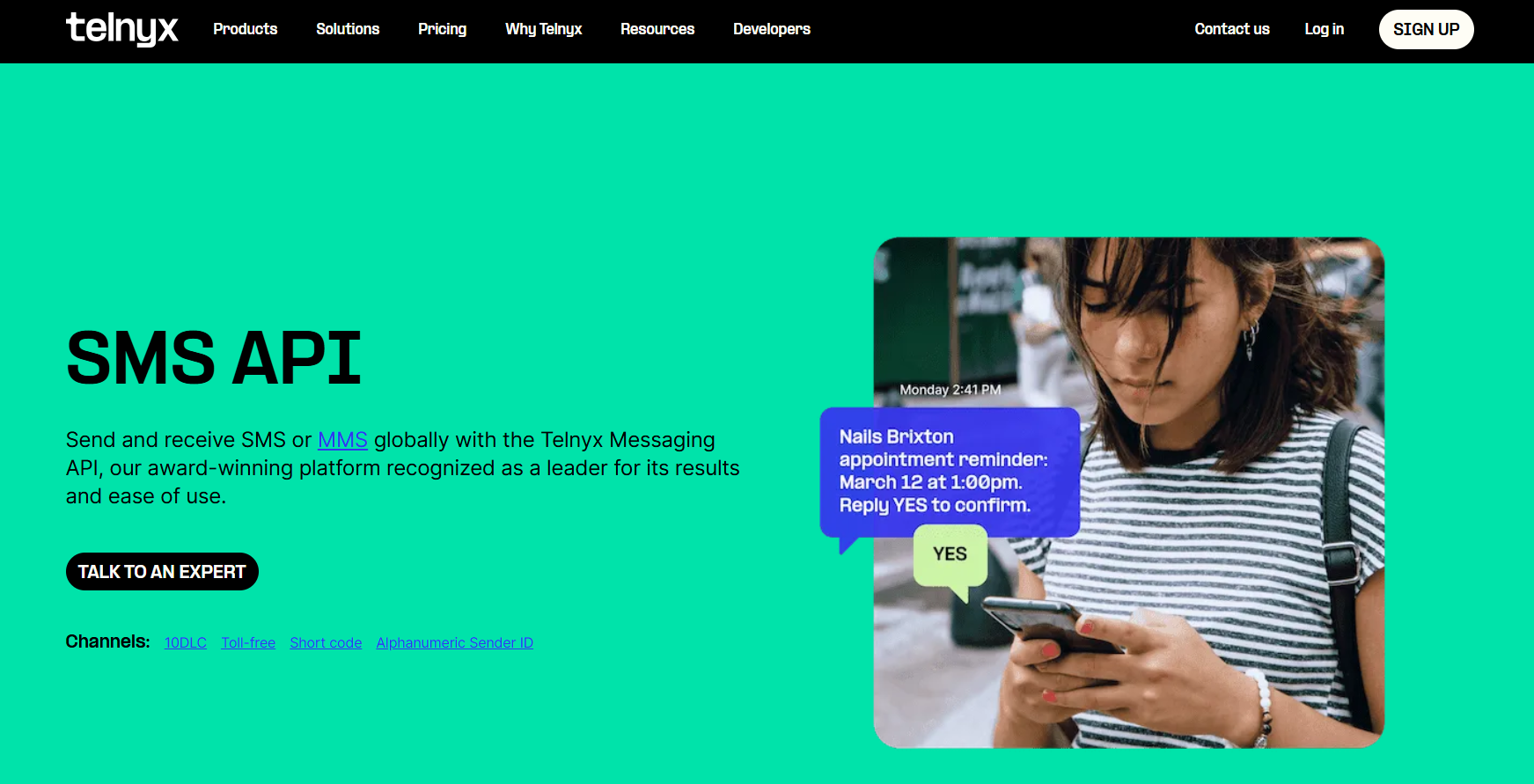Click the Channels: label
Viewport: 1534px width, 784px height.
(x=108, y=641)
